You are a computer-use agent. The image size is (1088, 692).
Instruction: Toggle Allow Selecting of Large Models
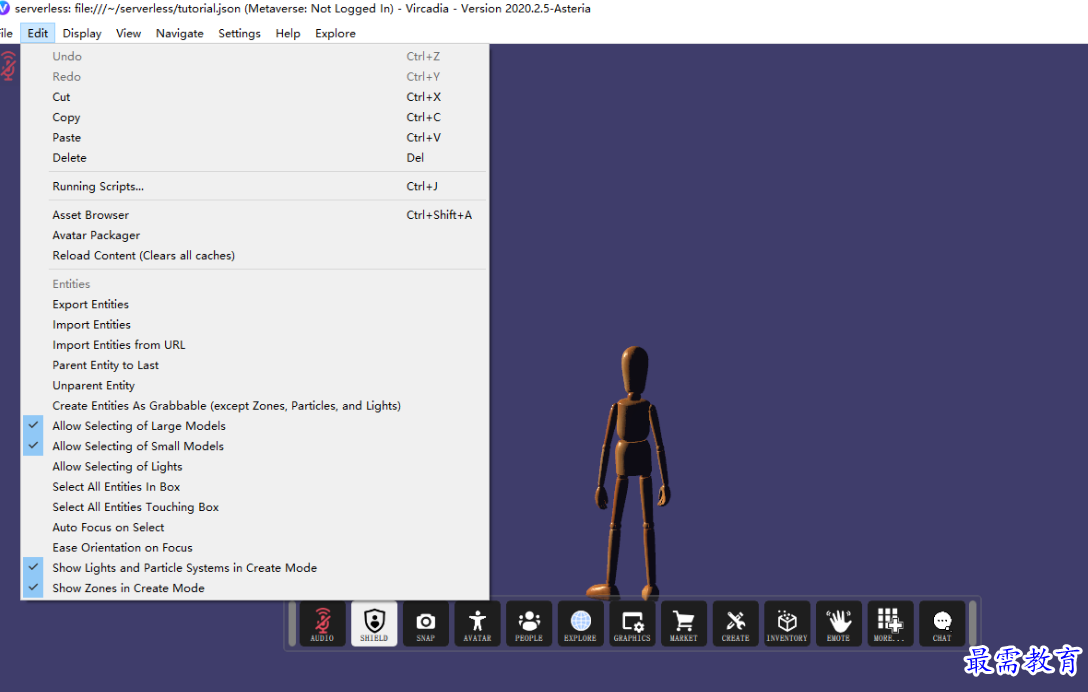click(255, 425)
